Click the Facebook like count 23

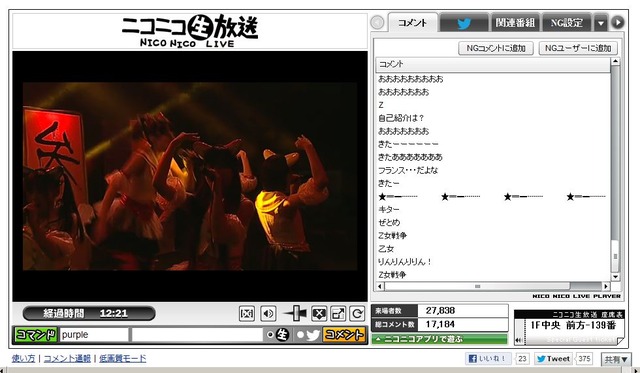522,359
